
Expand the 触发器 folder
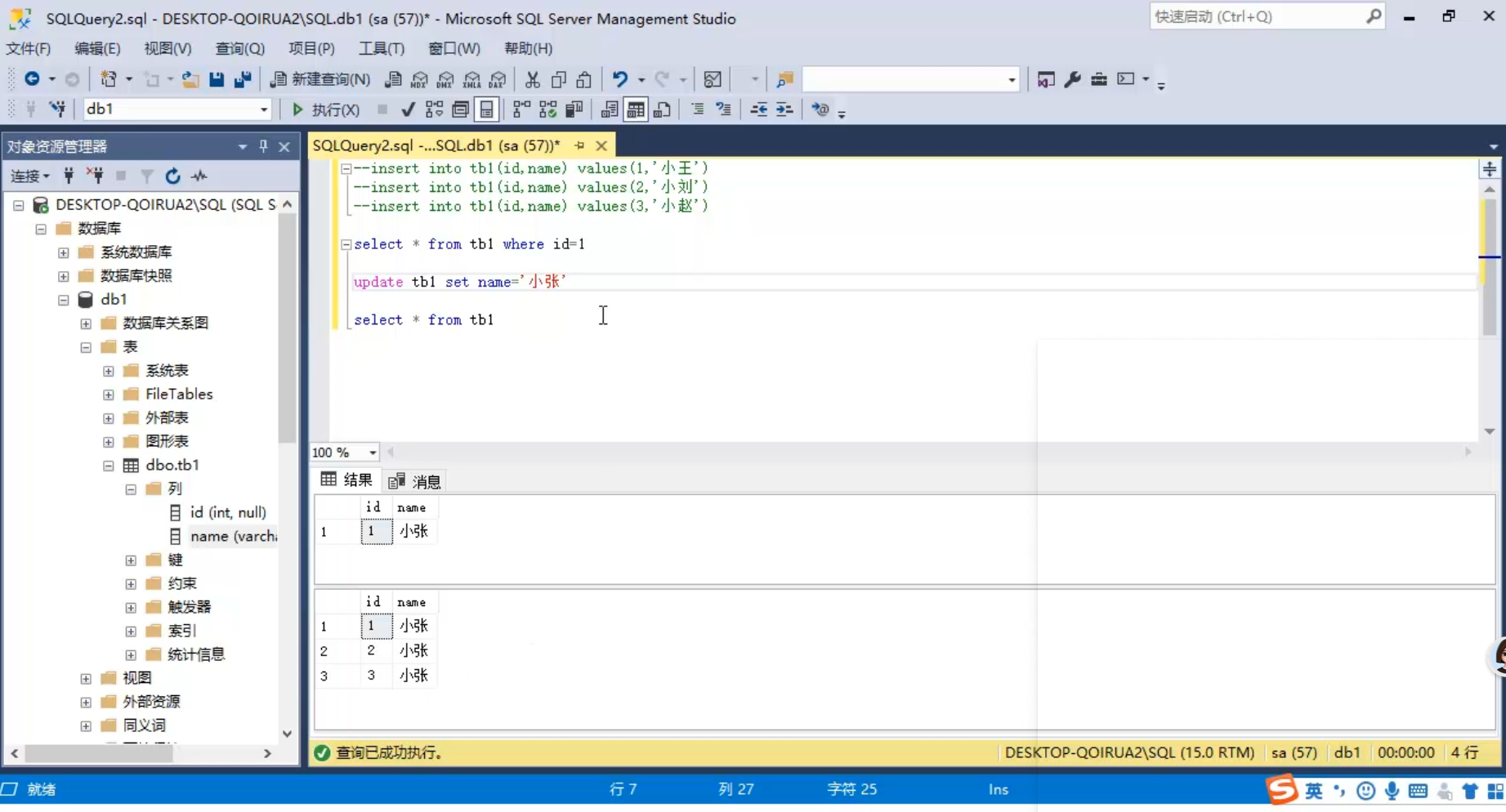pyautogui.click(x=131, y=608)
